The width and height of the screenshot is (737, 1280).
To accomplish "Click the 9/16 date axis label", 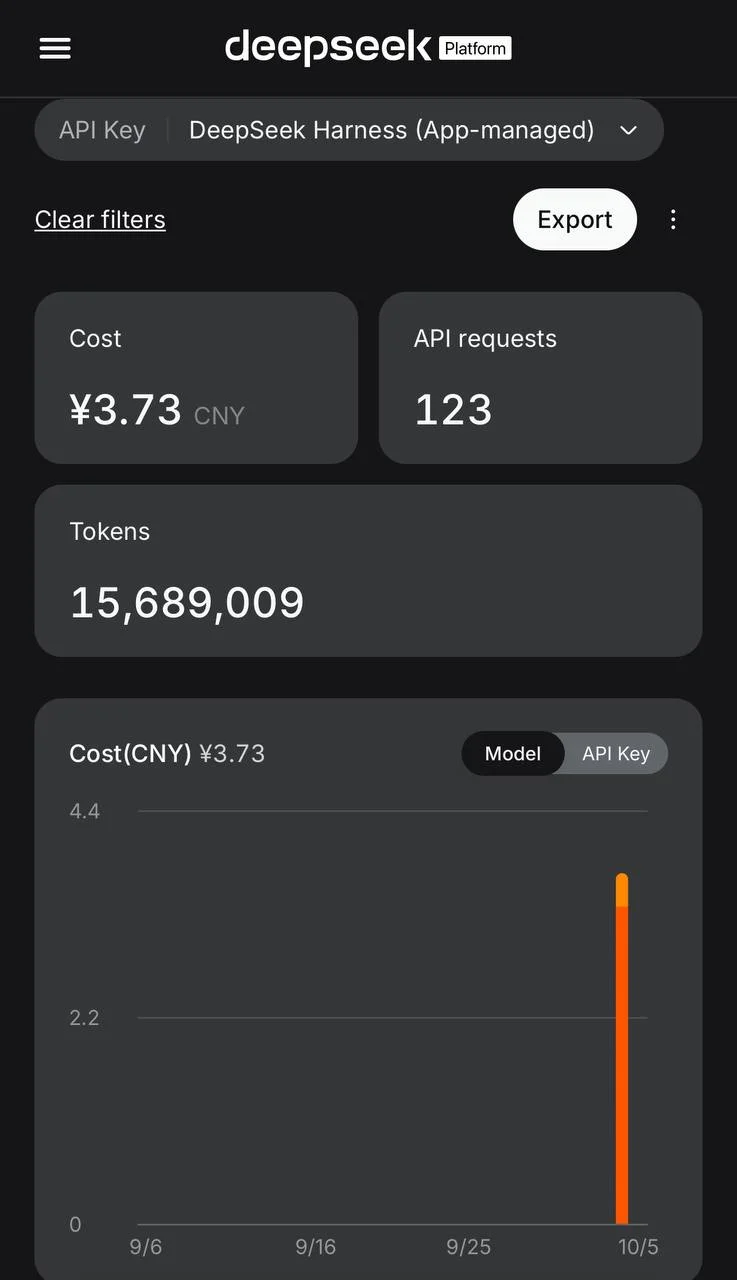I will coord(315,1247).
